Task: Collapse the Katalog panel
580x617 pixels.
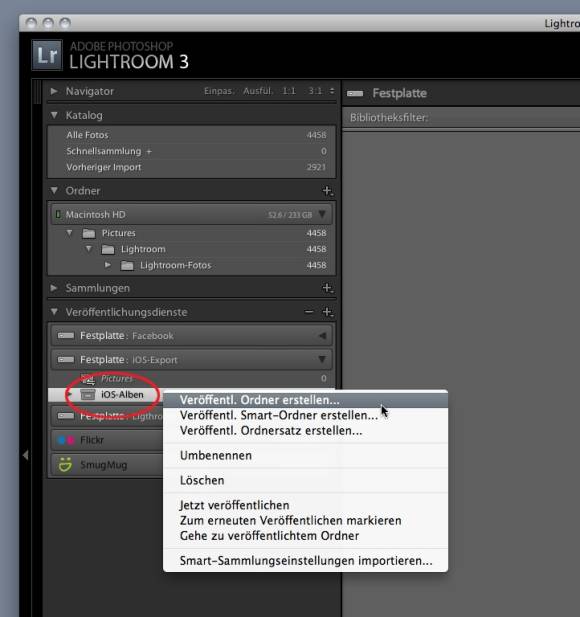Action: (x=54, y=115)
